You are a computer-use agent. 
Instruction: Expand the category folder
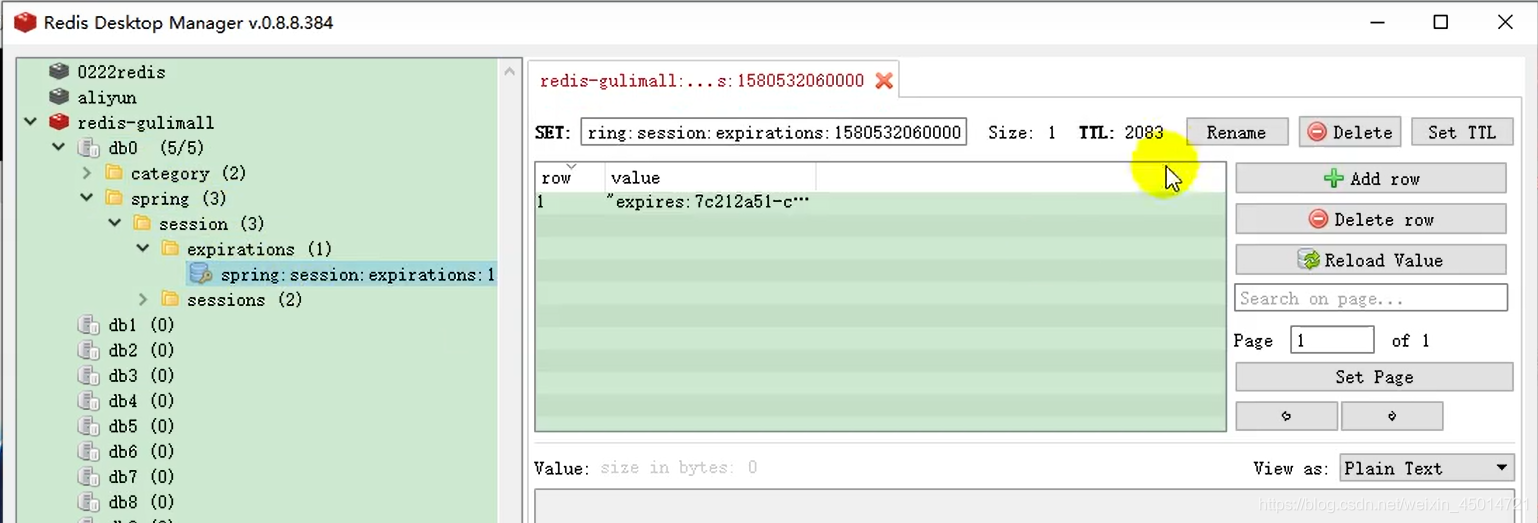coord(87,173)
